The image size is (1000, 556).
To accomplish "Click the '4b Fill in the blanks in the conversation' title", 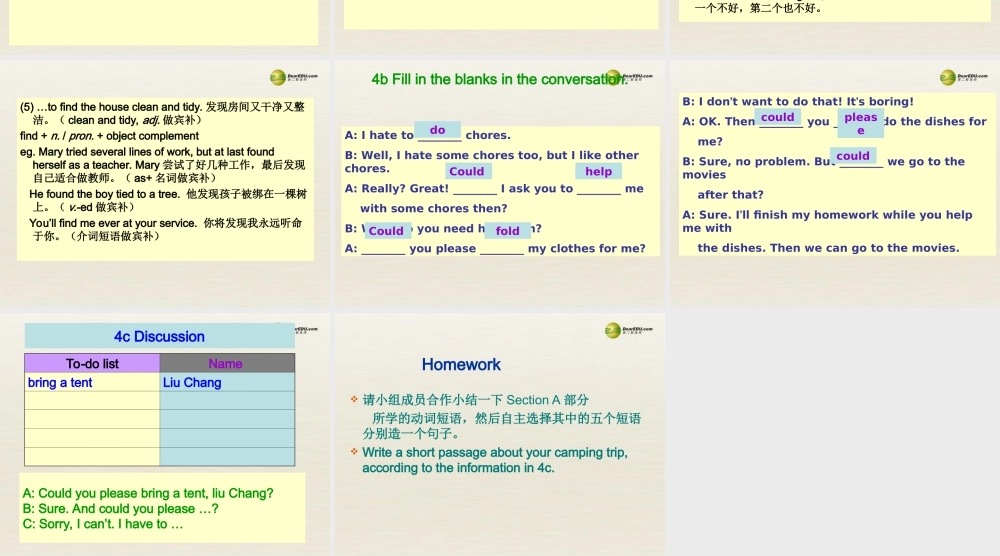I will [x=499, y=79].
